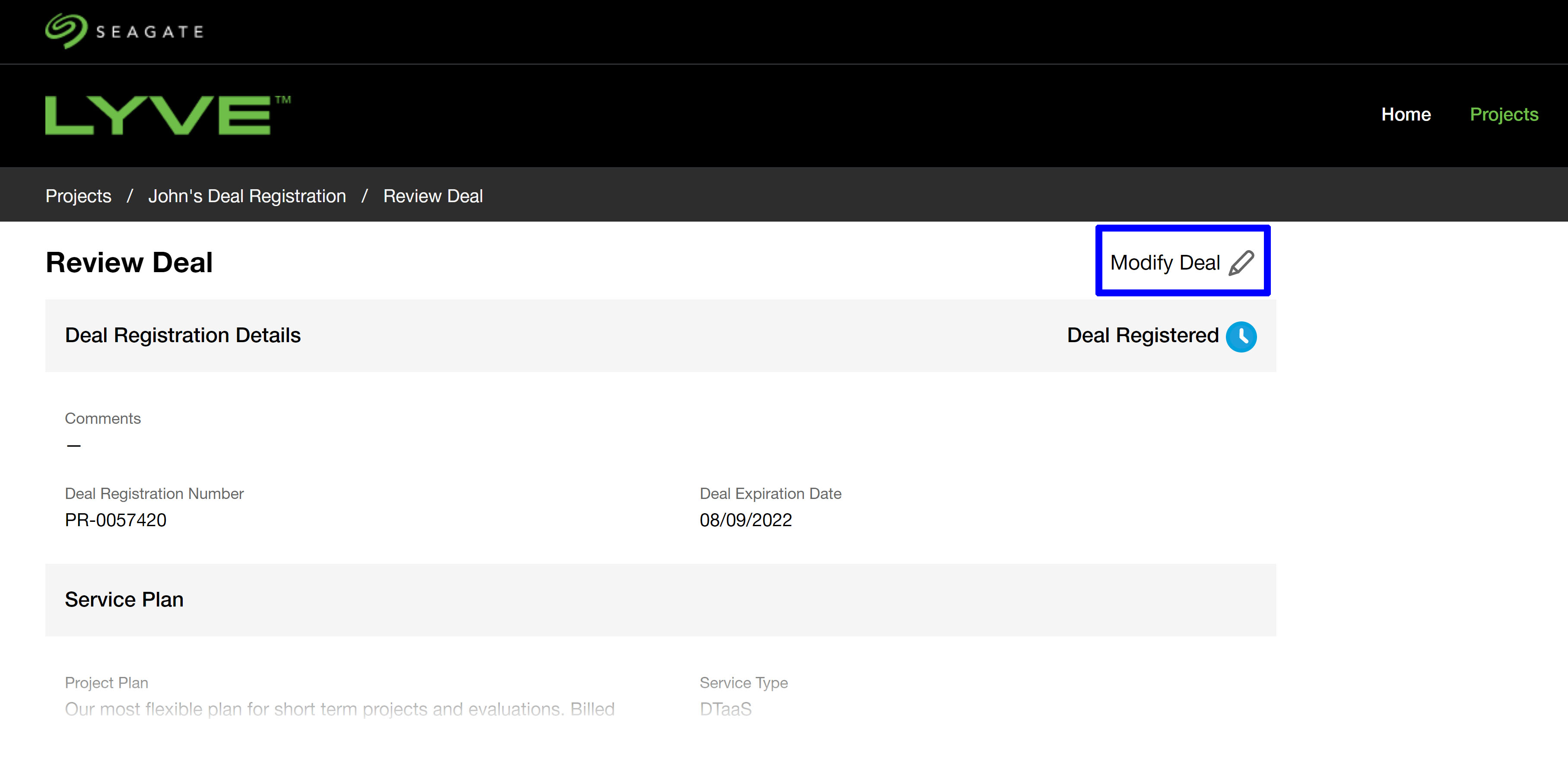Click the expiration date 08/09/2022

(x=746, y=520)
